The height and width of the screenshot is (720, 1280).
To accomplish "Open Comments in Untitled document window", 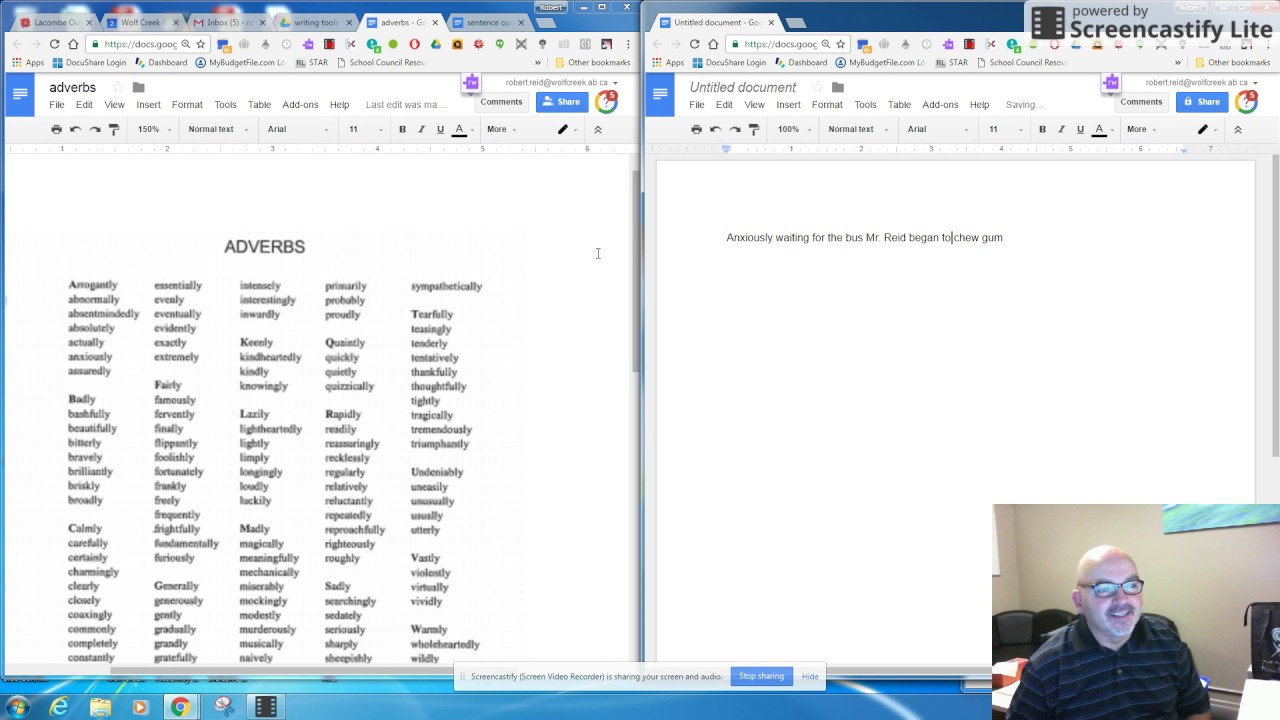I will tap(1141, 102).
